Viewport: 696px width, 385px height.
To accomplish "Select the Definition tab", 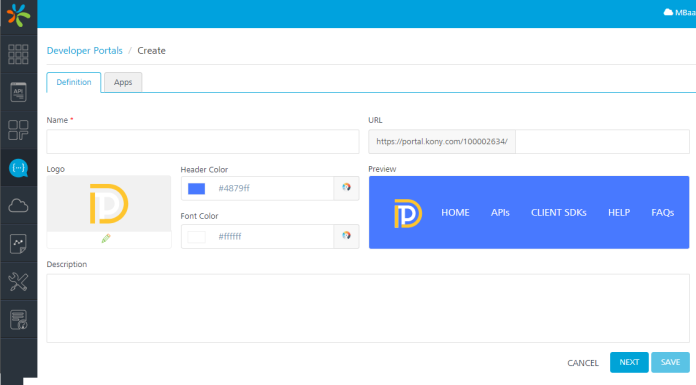I will [x=74, y=82].
